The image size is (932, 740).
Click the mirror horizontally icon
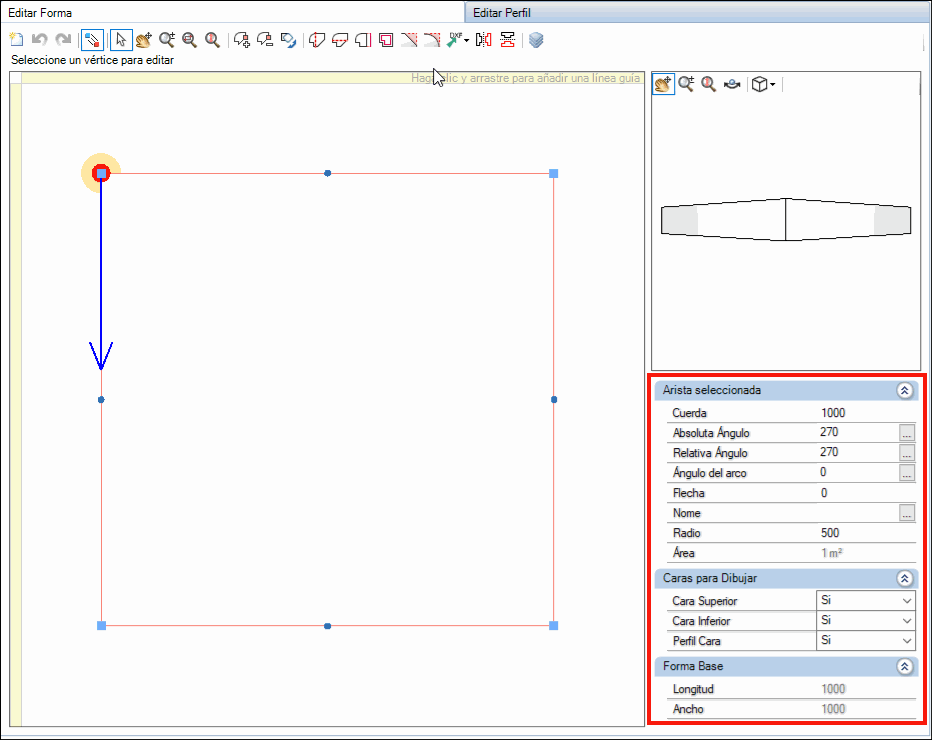pos(484,40)
